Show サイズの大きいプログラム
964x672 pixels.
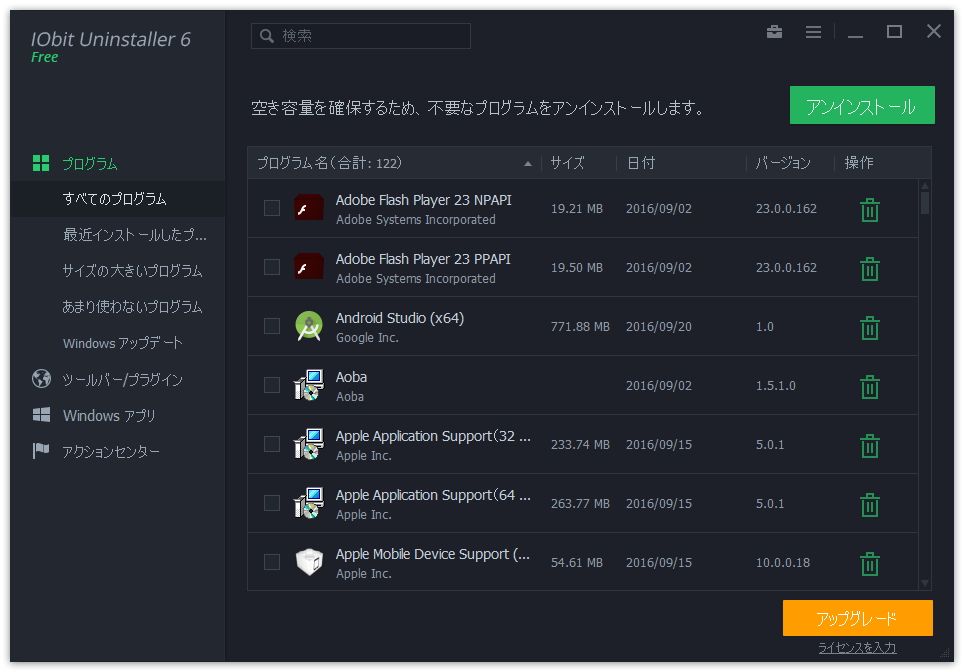(132, 271)
